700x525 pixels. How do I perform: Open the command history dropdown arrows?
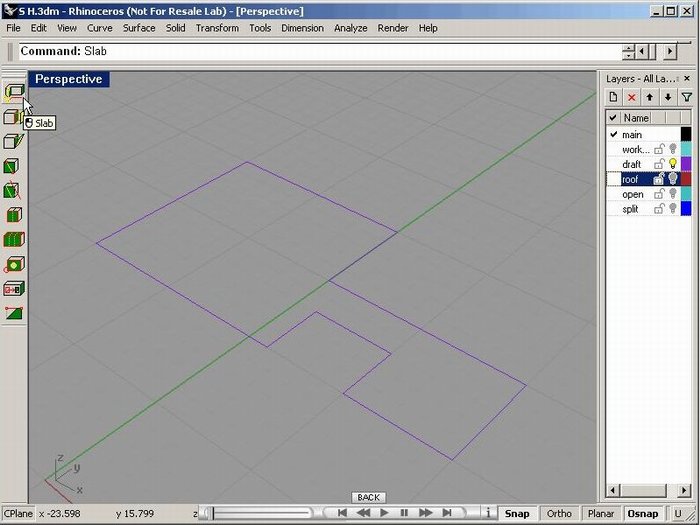[629, 52]
